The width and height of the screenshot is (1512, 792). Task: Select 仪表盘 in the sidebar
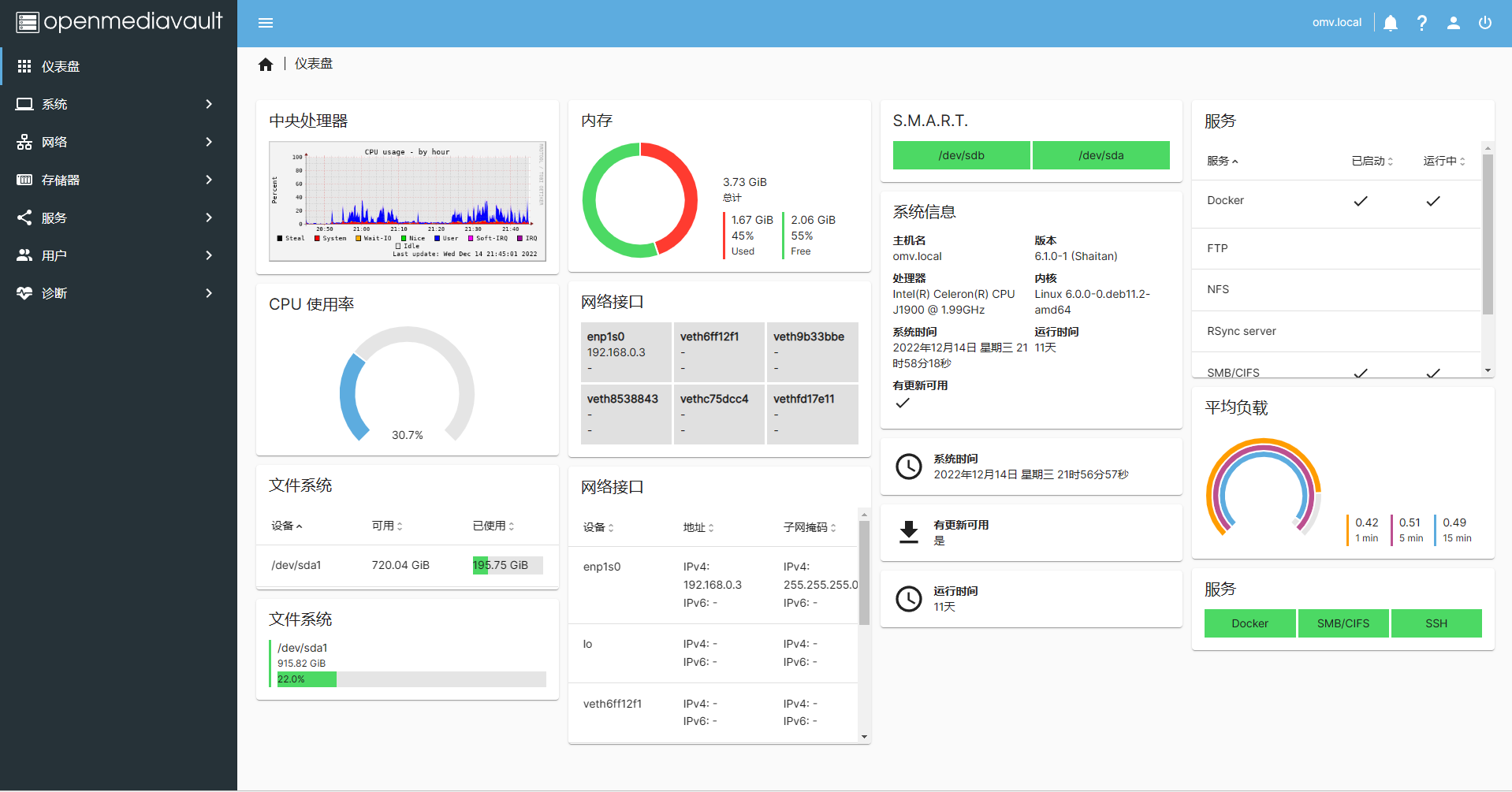point(61,66)
